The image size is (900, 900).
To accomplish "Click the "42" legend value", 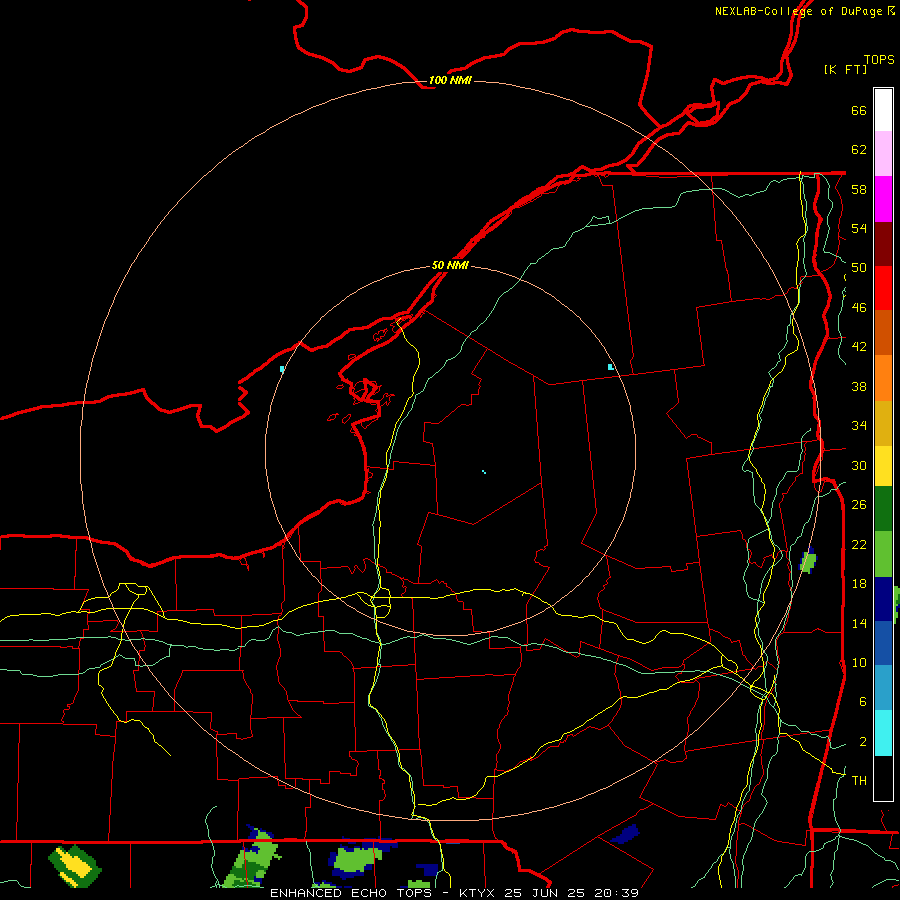I will pos(859,347).
